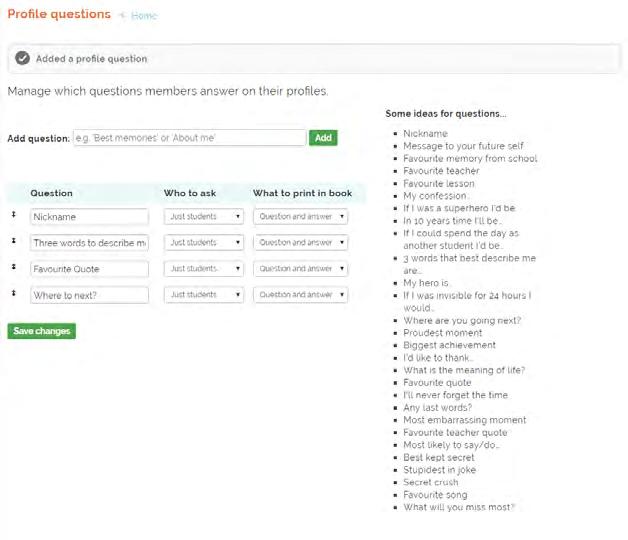Expand Who to ask for Three words row
The width and height of the screenshot is (628, 540).
tap(205, 242)
